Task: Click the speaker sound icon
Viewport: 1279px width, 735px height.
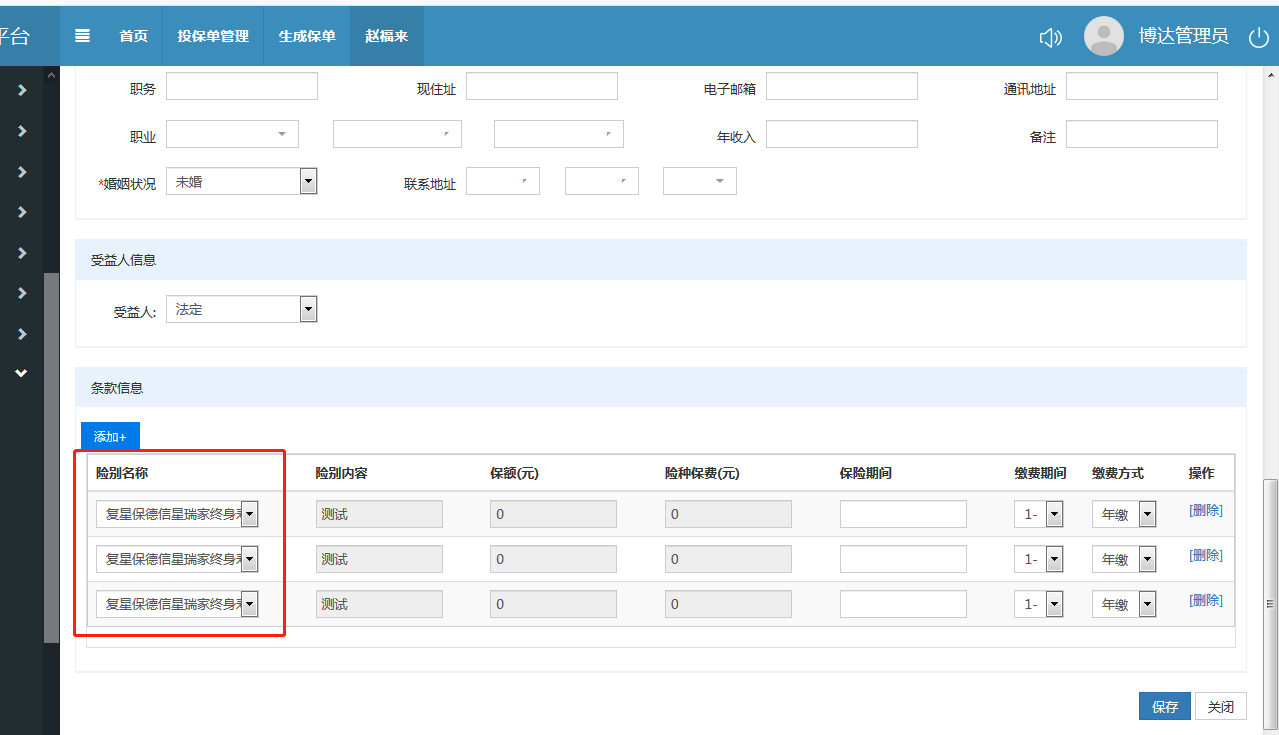Action: click(x=1050, y=37)
